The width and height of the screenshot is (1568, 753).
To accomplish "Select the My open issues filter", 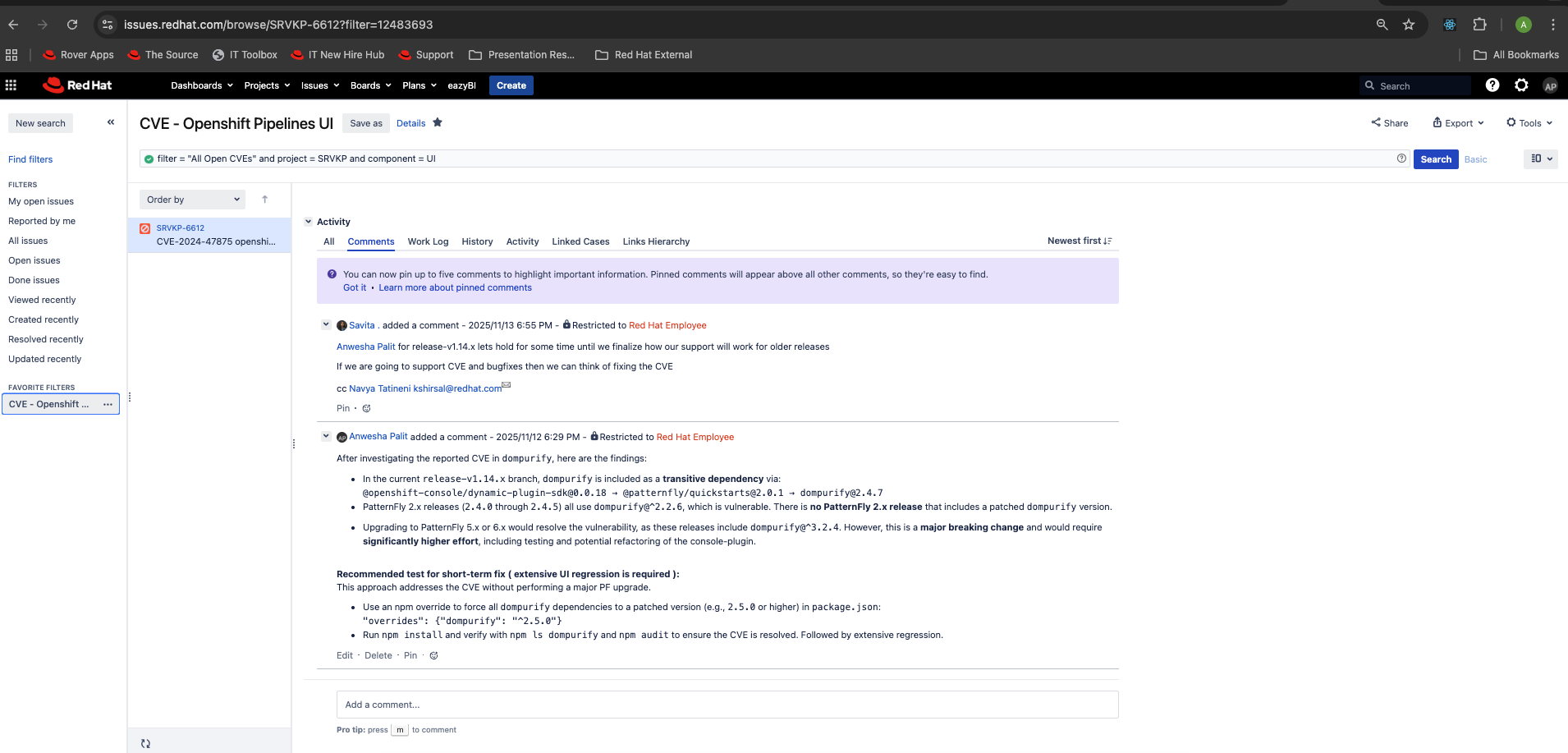I will coord(41,201).
